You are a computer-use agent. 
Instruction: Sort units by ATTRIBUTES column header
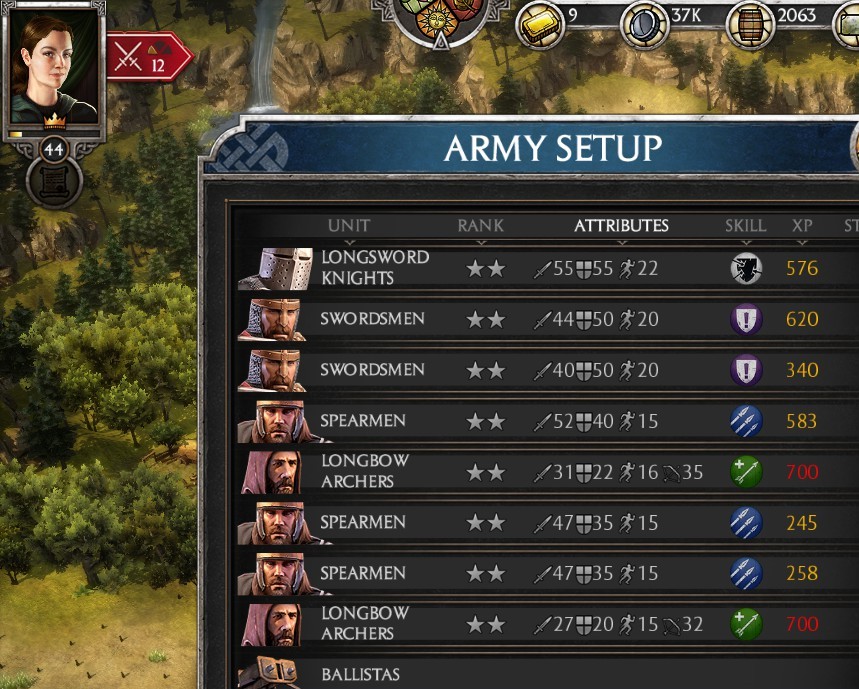tap(621, 226)
